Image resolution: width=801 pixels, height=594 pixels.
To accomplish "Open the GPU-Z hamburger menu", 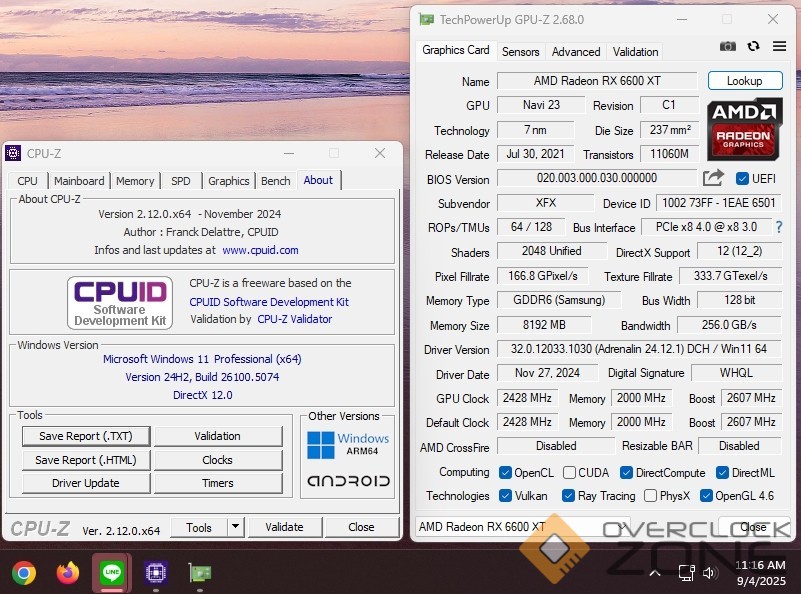I will click(777, 47).
